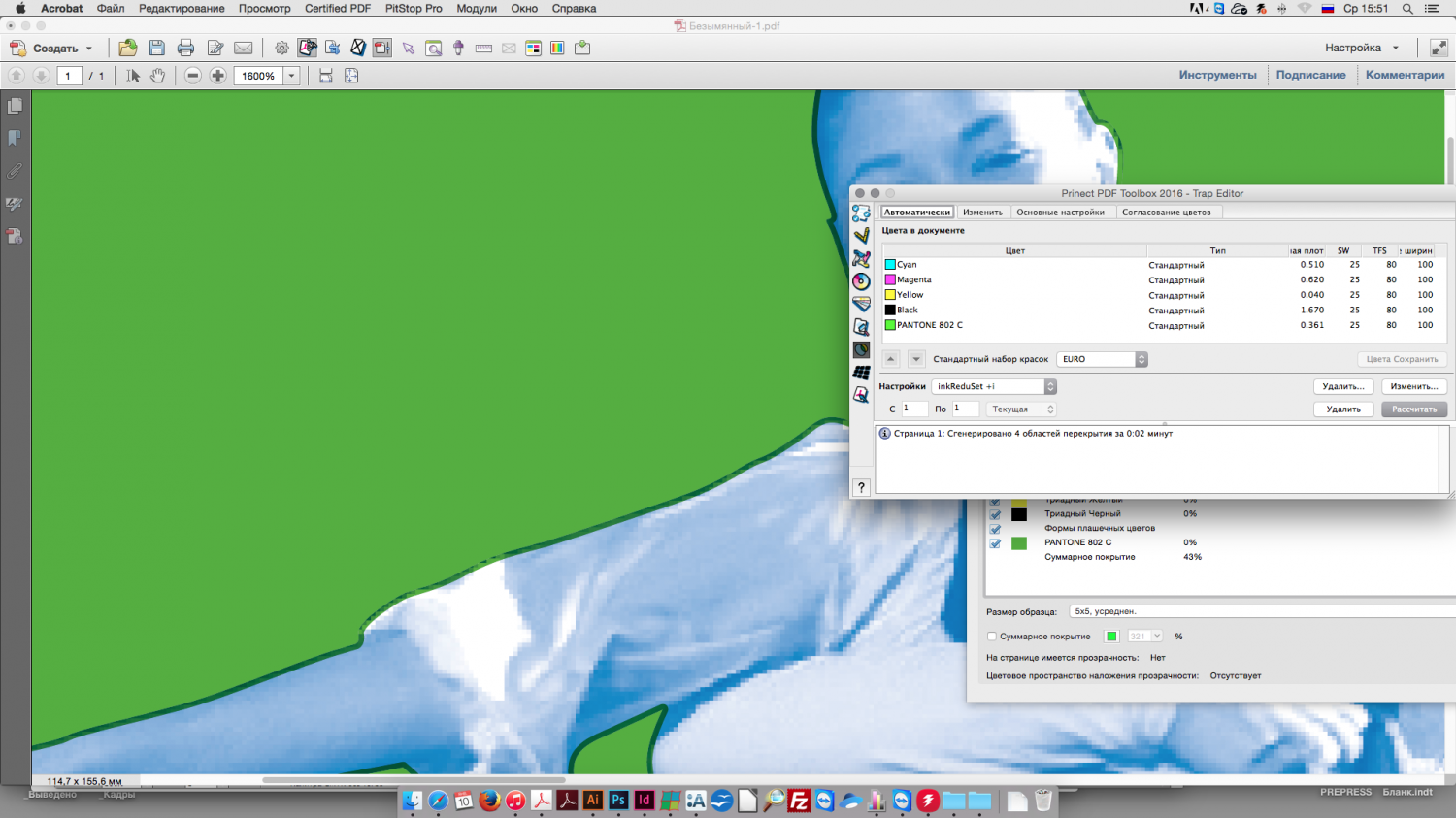The width and height of the screenshot is (1456, 818).
Task: Toggle the Формы плашечных цветов checkbox
Action: tap(995, 529)
